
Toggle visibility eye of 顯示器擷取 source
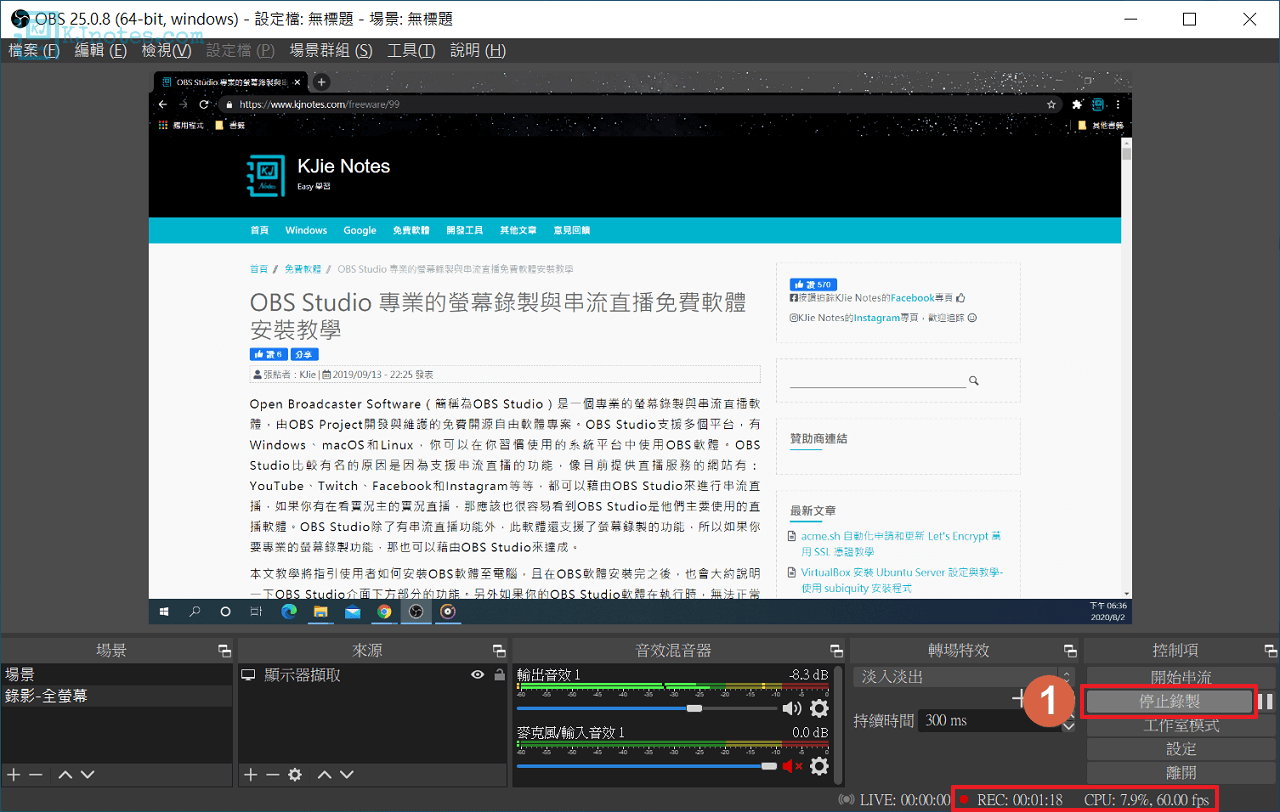point(478,675)
